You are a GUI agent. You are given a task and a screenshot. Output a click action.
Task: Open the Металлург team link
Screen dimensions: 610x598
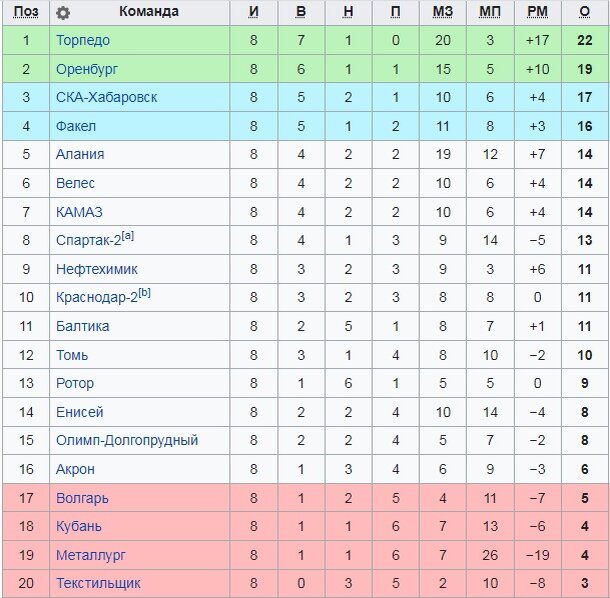click(91, 554)
